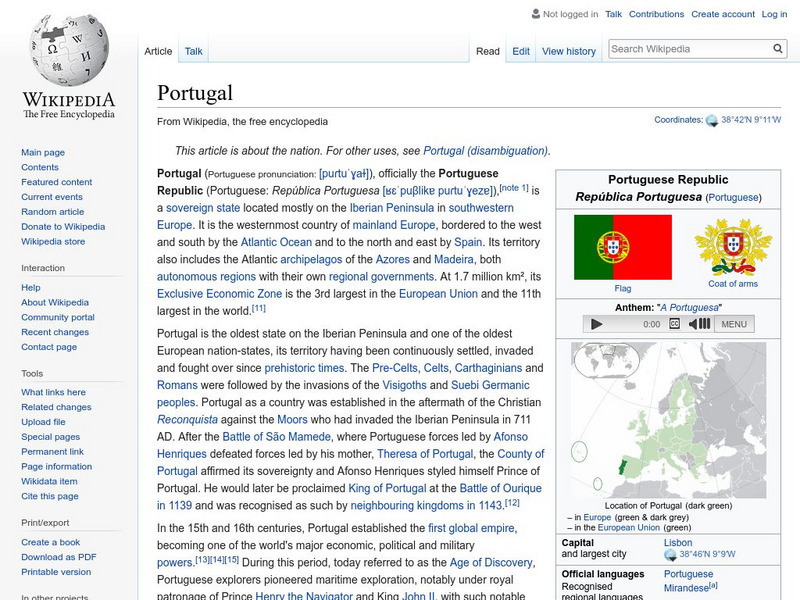Open Wikidata item
The image size is (800, 600).
click(49, 481)
